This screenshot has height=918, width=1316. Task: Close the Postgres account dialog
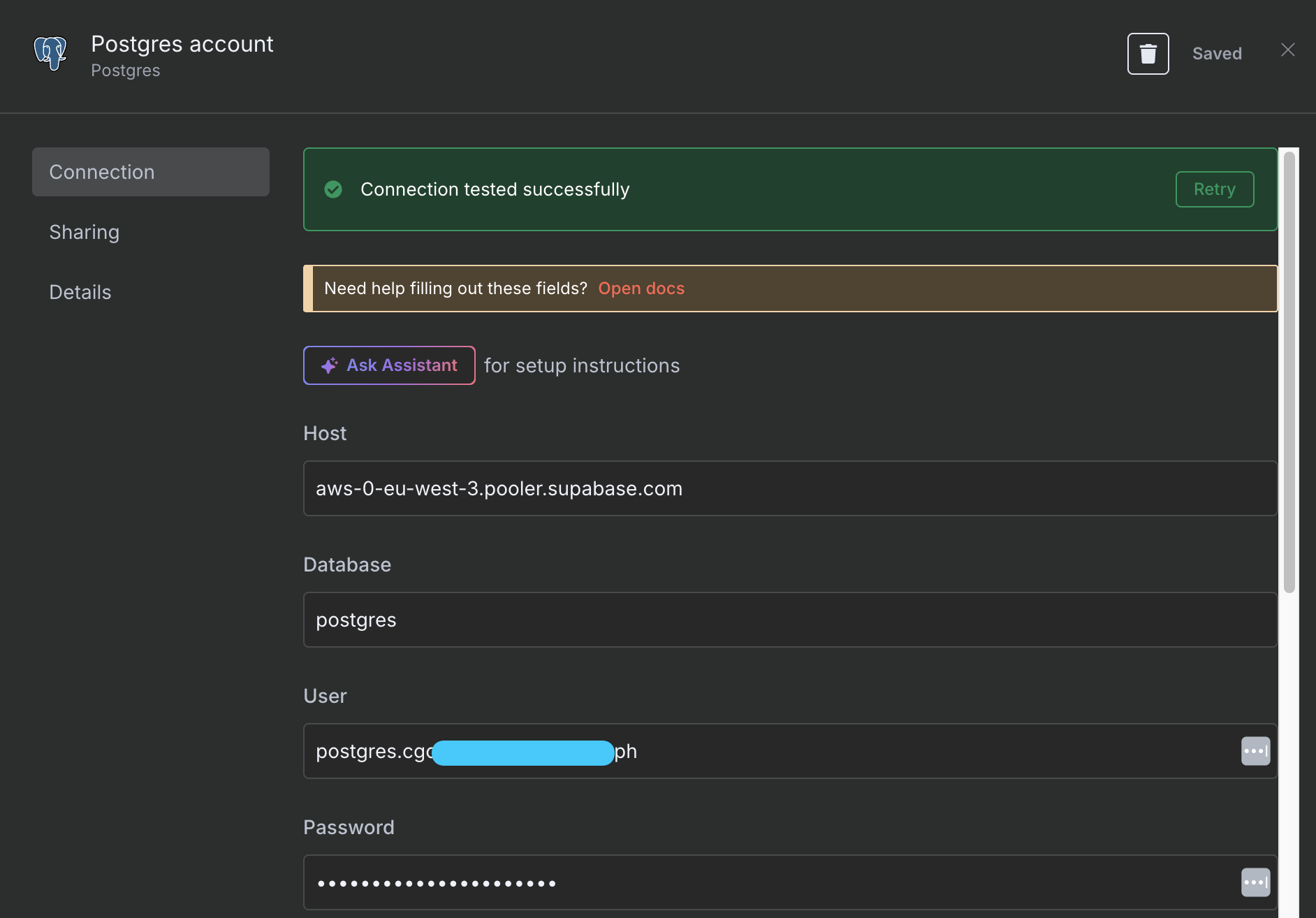coord(1287,50)
